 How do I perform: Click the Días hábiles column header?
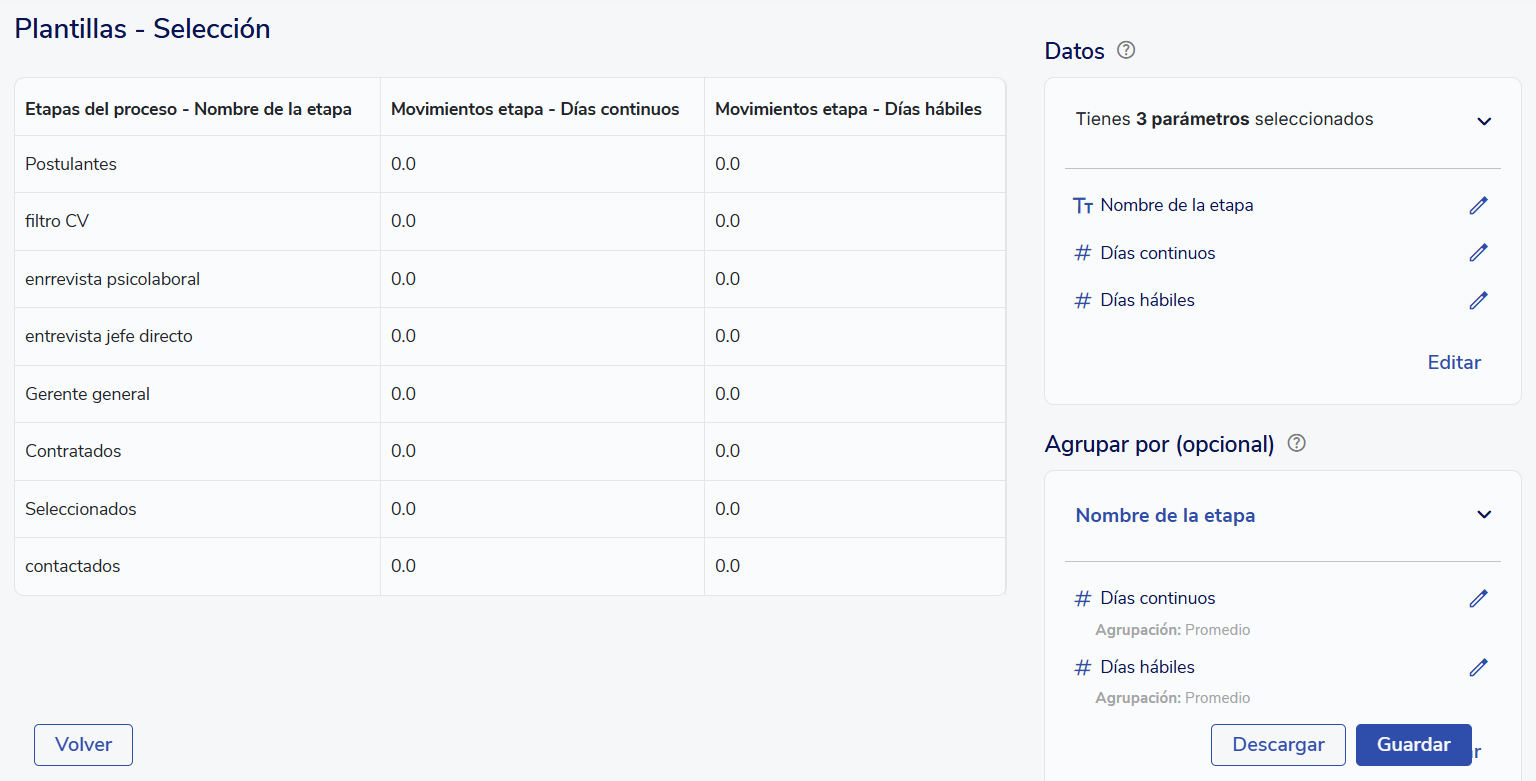(848, 109)
